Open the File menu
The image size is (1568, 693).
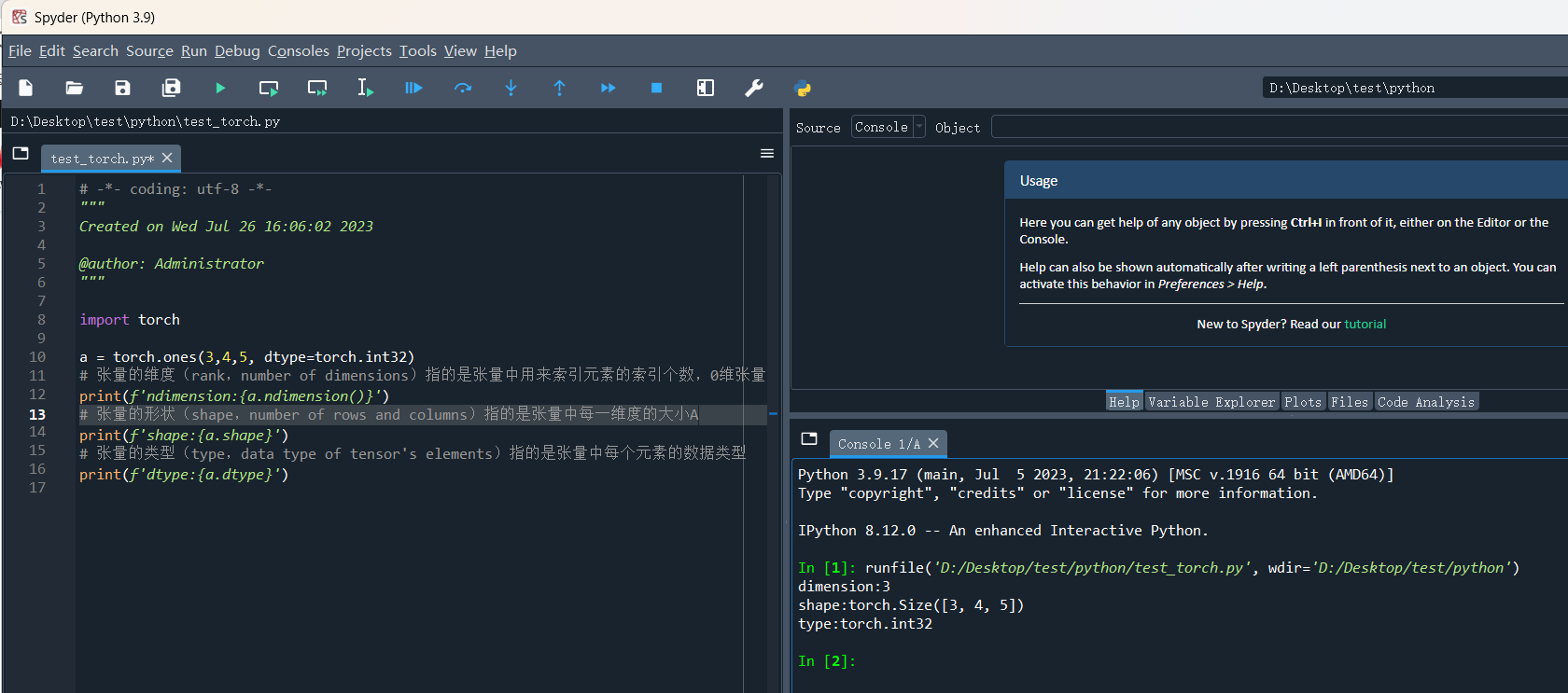click(x=20, y=51)
